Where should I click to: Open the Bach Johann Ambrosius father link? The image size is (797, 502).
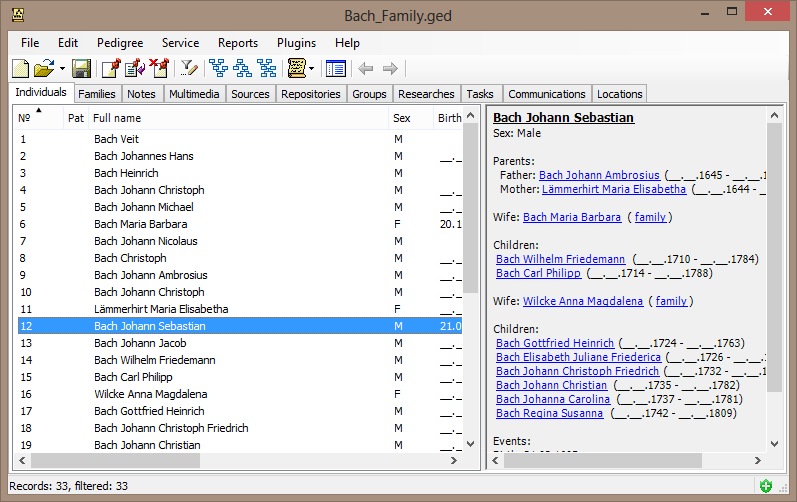click(599, 175)
